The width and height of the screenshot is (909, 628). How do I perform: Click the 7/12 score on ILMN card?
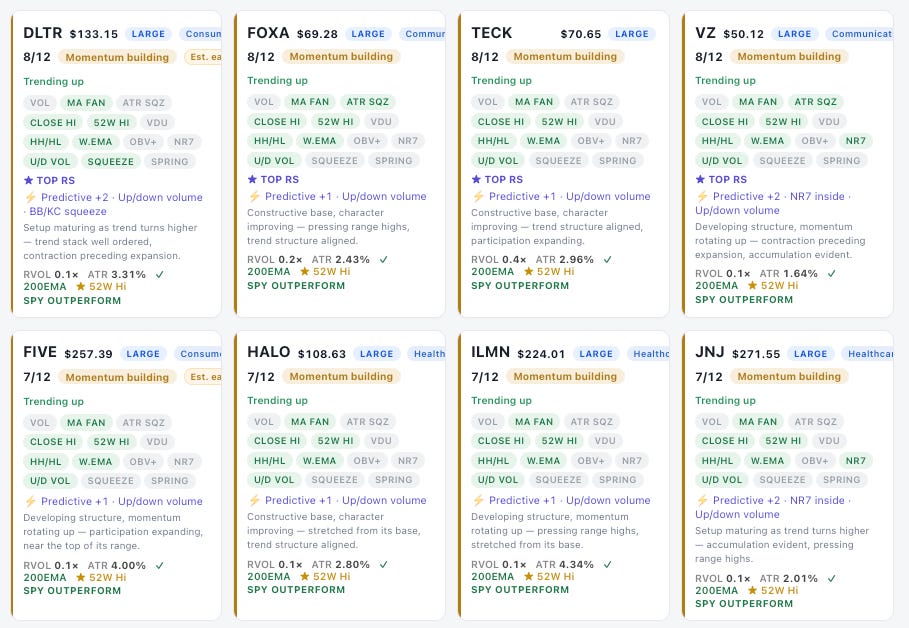click(485, 377)
